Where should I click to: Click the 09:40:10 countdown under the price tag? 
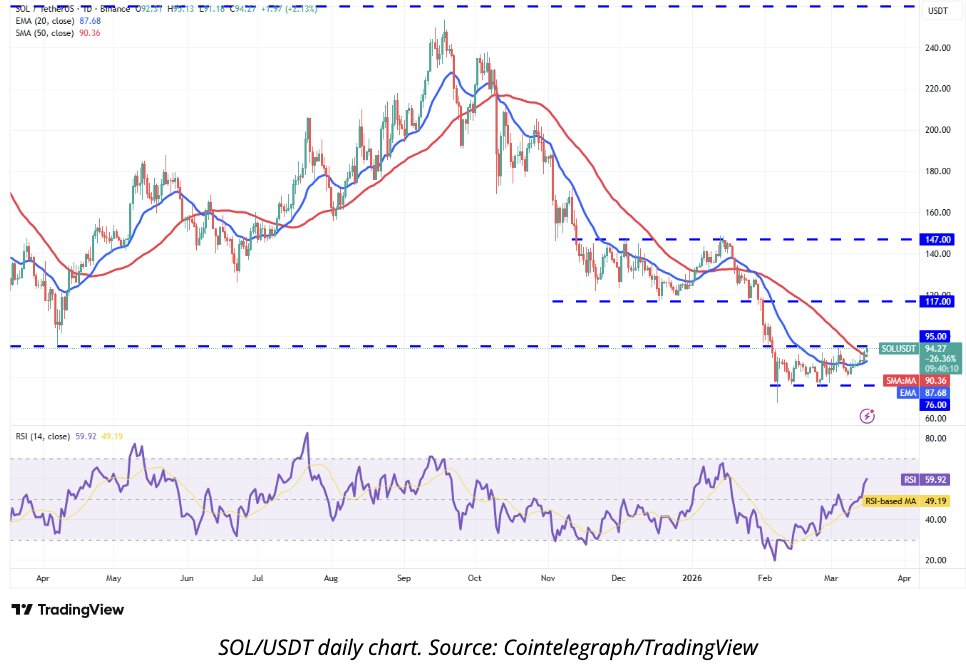pos(940,369)
